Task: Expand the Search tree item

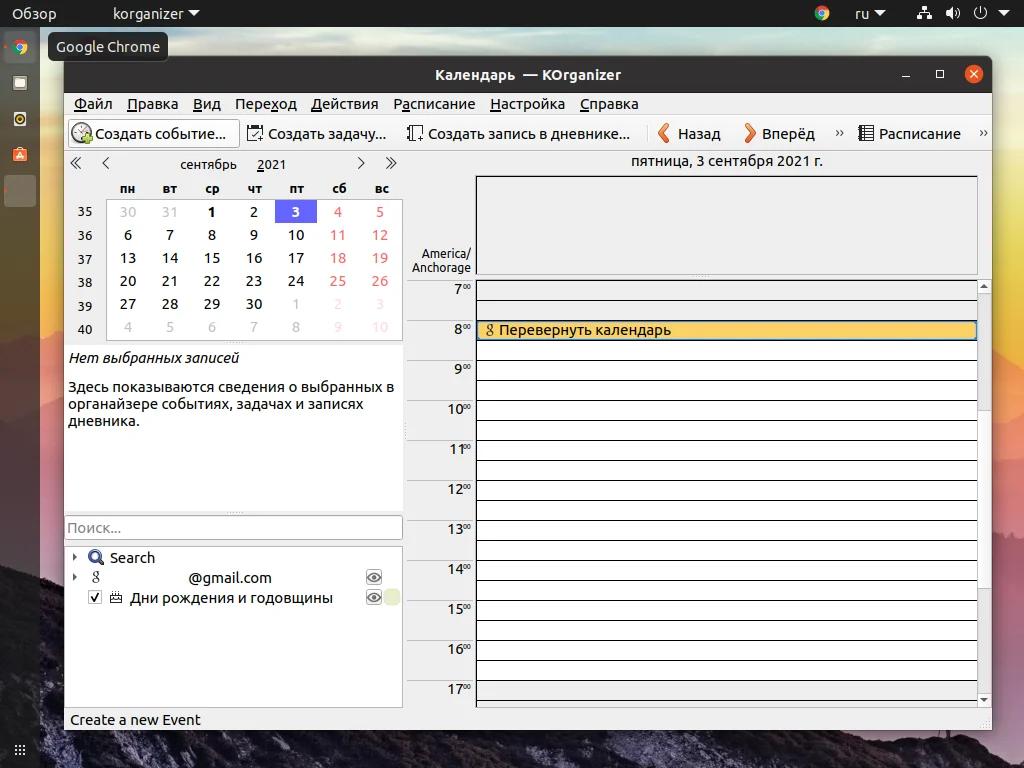Action: (75, 558)
